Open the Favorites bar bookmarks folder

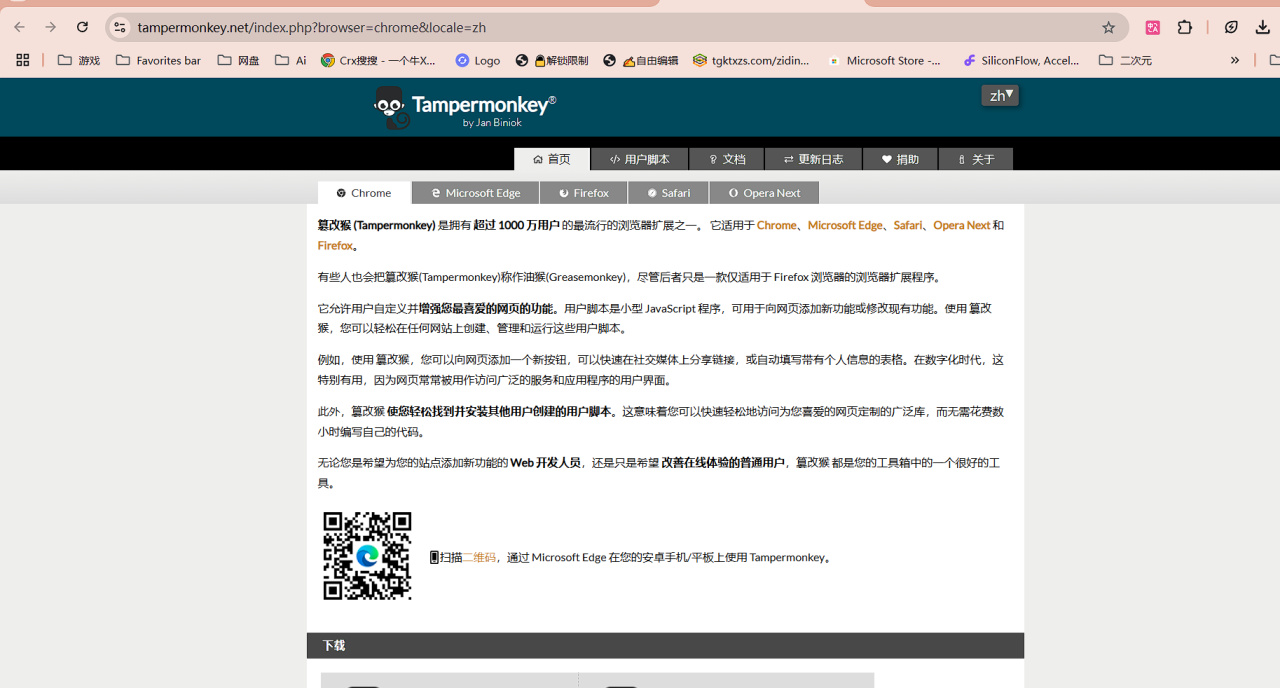pos(158,60)
